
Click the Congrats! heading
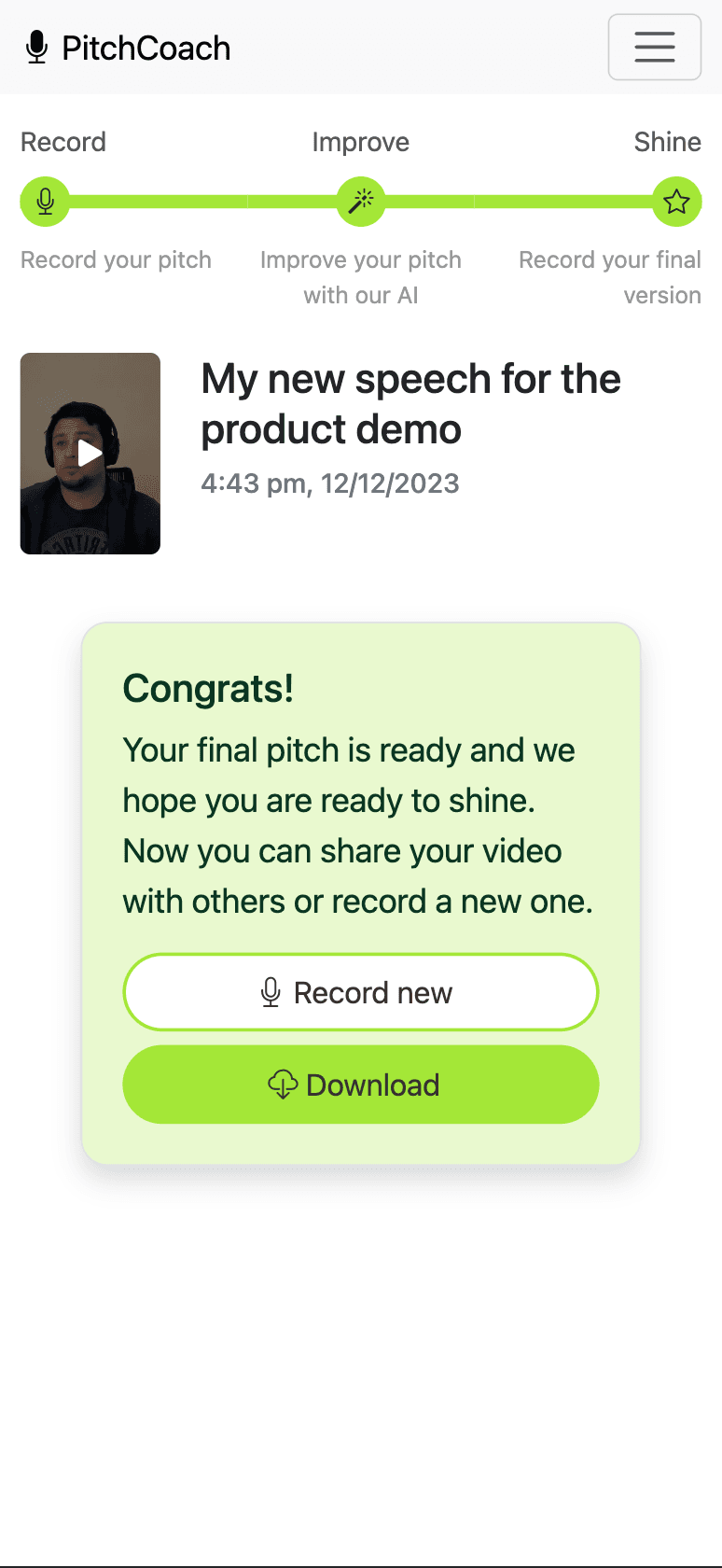coord(208,689)
